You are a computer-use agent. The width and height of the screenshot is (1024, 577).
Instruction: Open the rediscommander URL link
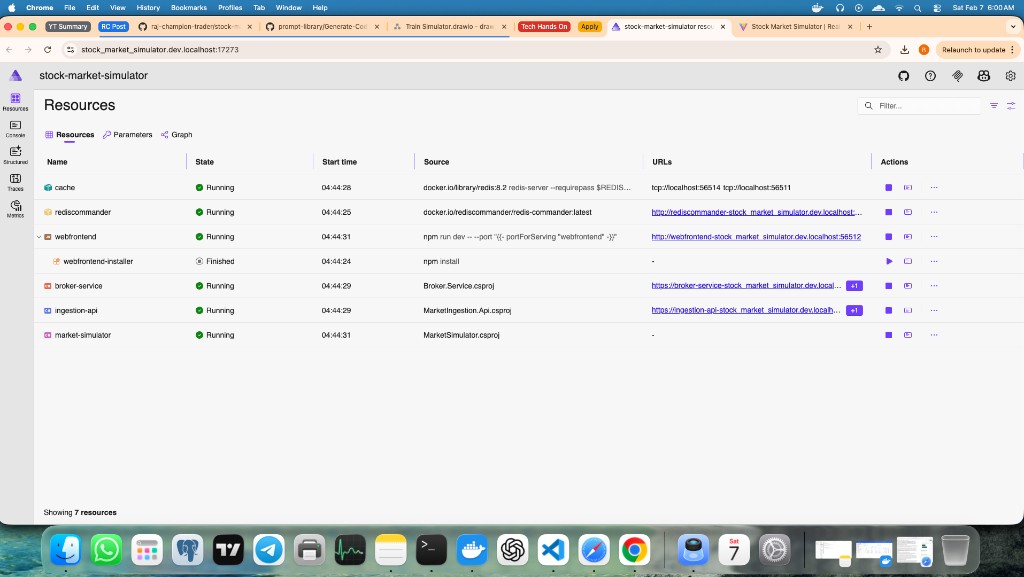[755, 212]
